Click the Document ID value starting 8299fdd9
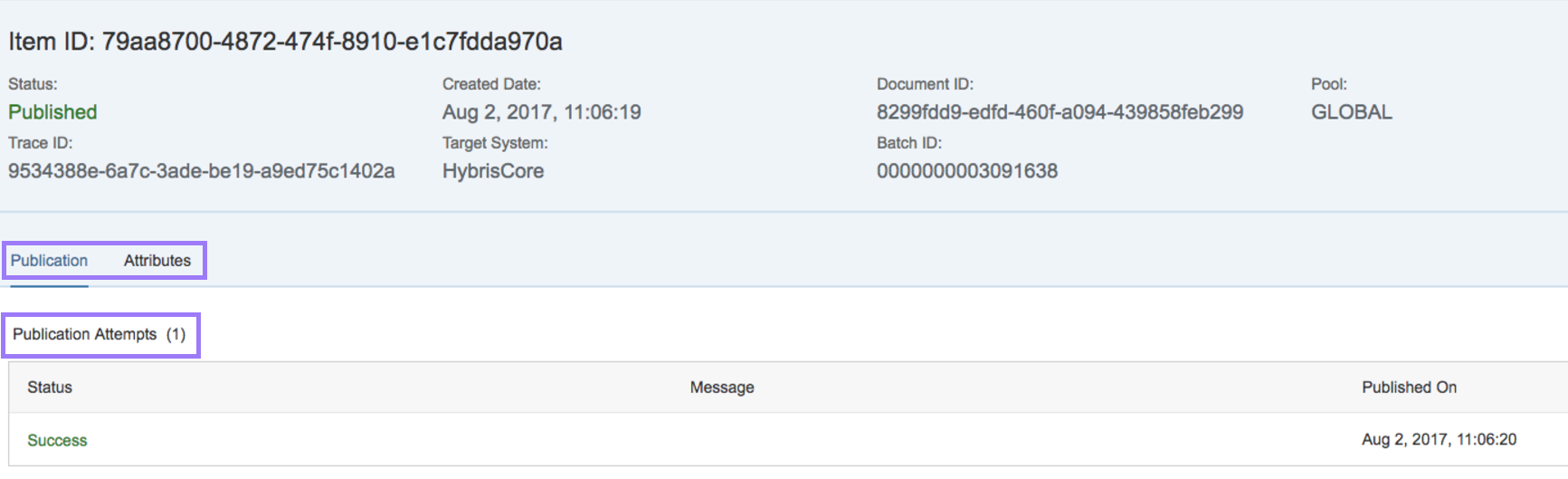 tap(1060, 112)
